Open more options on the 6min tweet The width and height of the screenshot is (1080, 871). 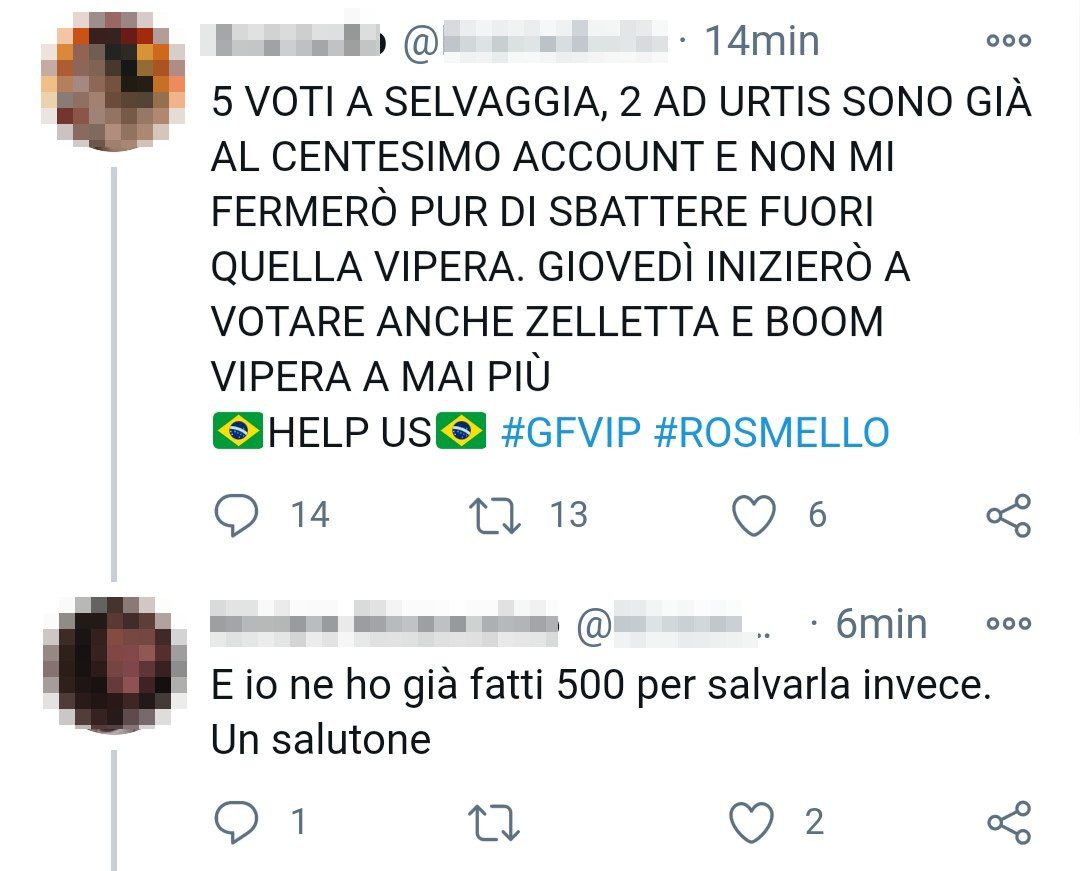(x=1009, y=624)
